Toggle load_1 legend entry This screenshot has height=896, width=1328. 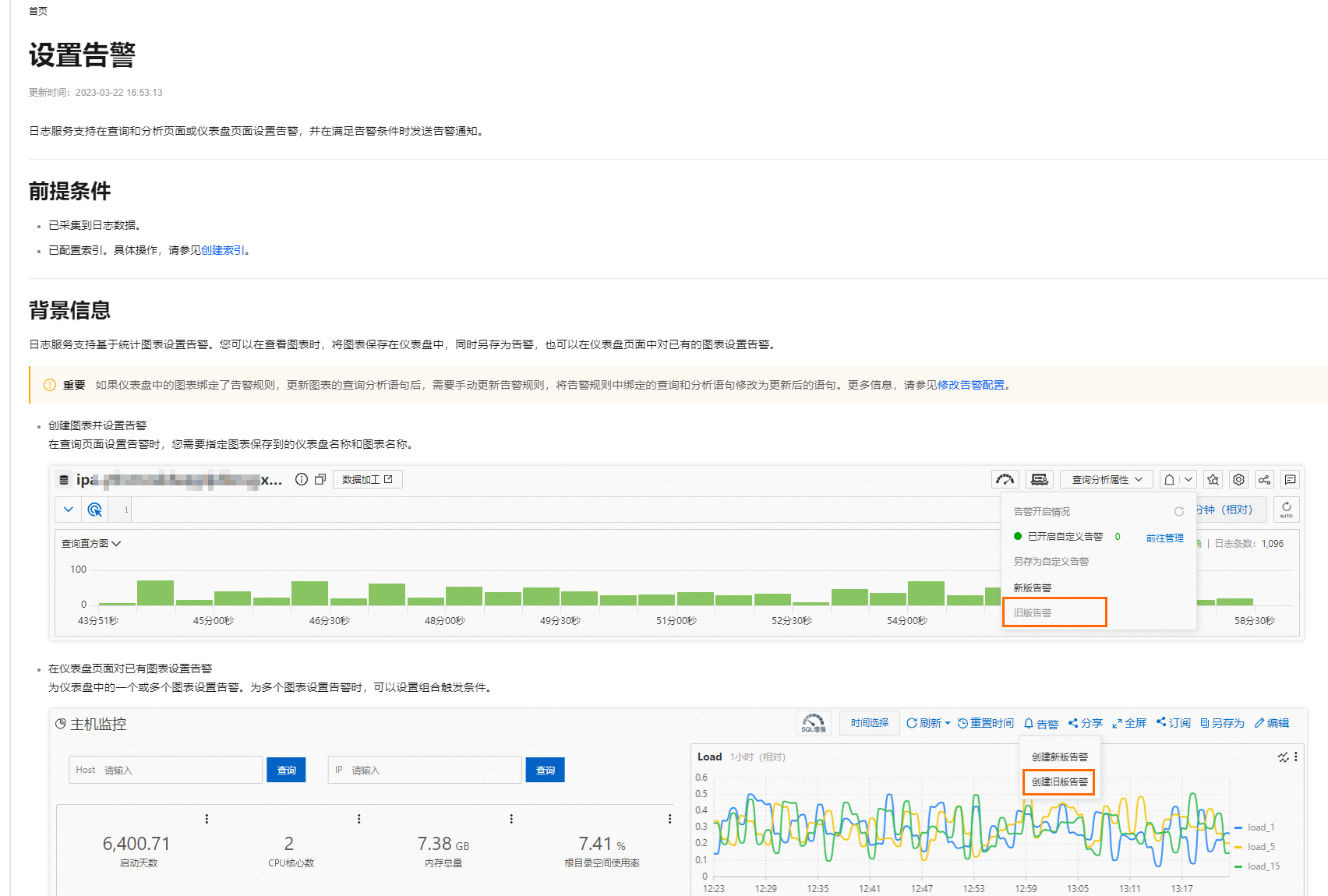[1255, 827]
